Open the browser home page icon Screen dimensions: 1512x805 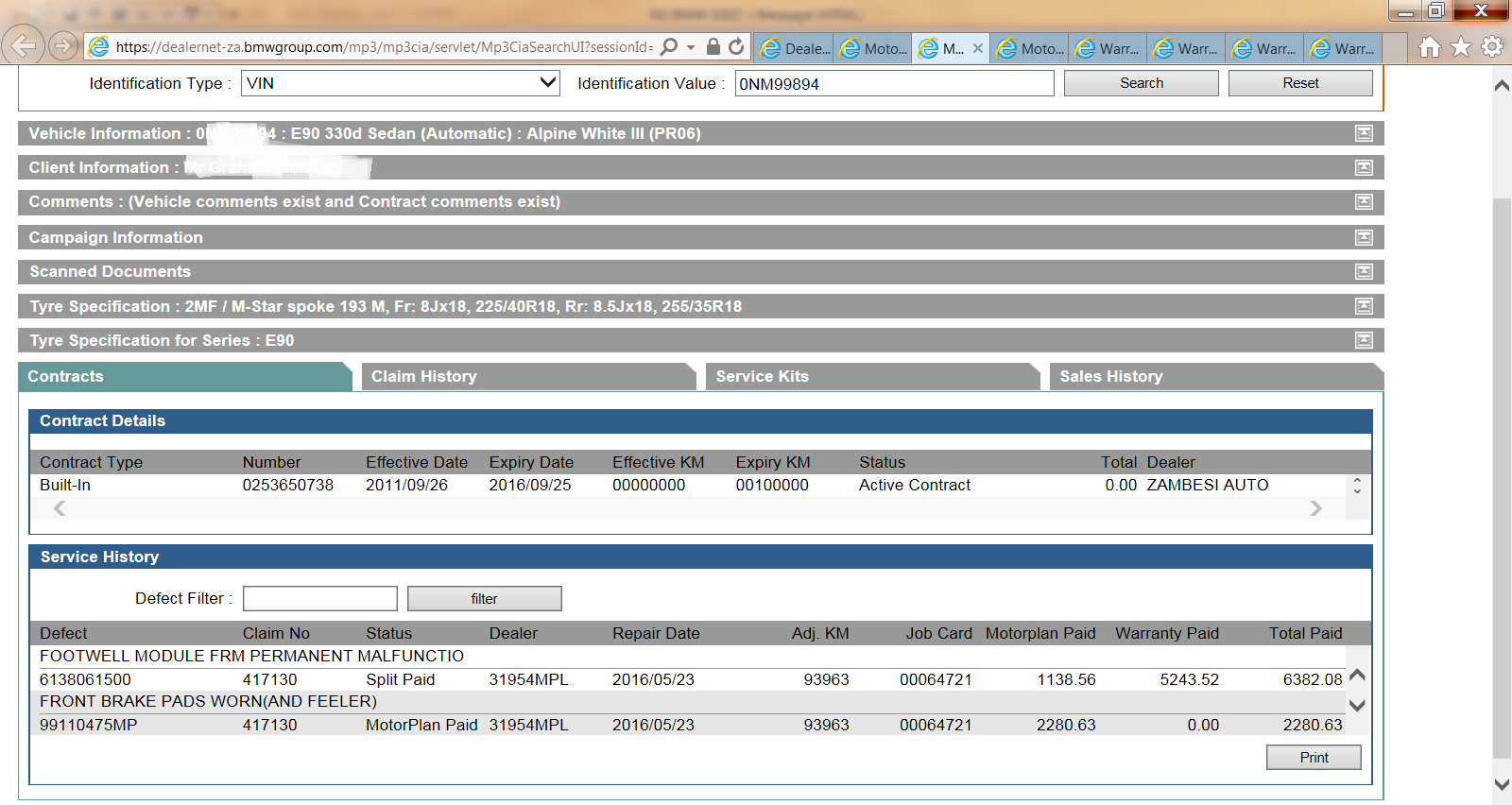click(1430, 46)
